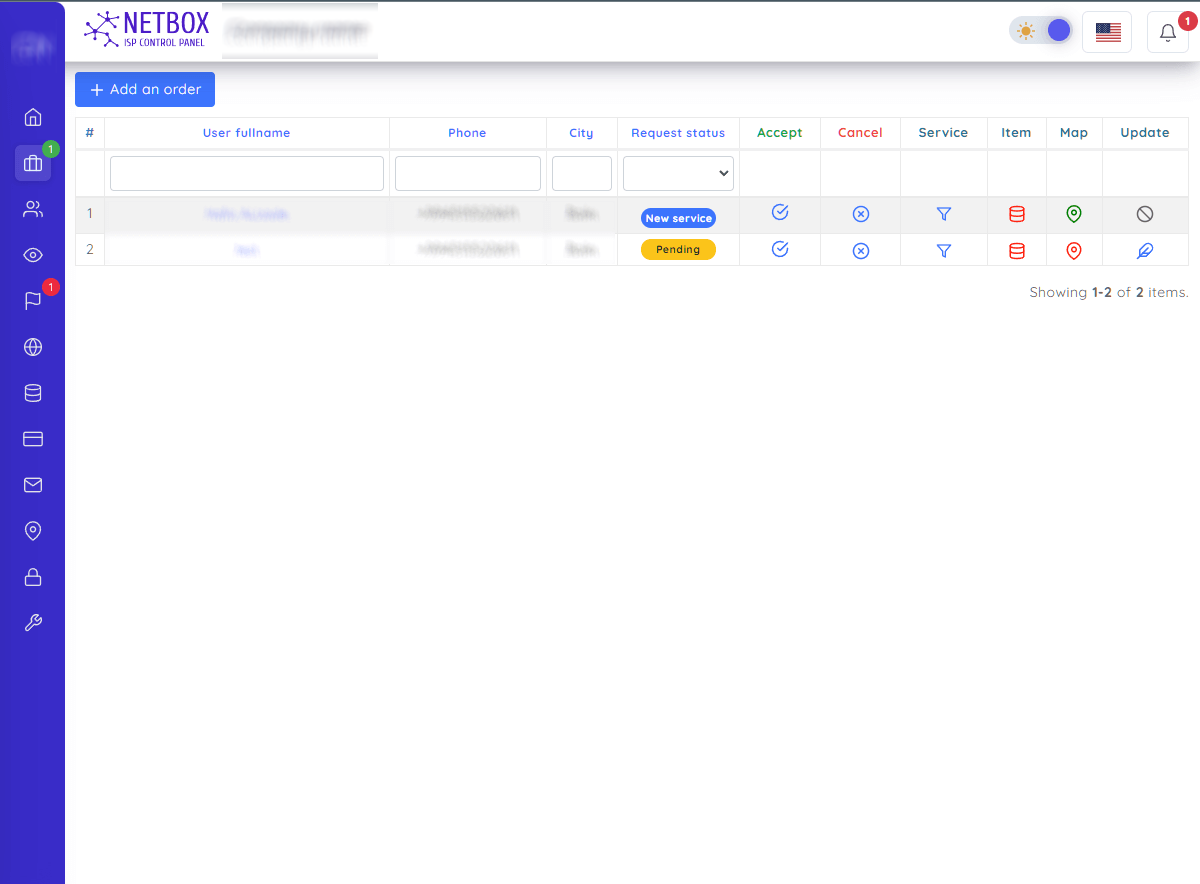Click the Update feather icon in row 2
Screen dimensions: 1200x884
point(1145,251)
